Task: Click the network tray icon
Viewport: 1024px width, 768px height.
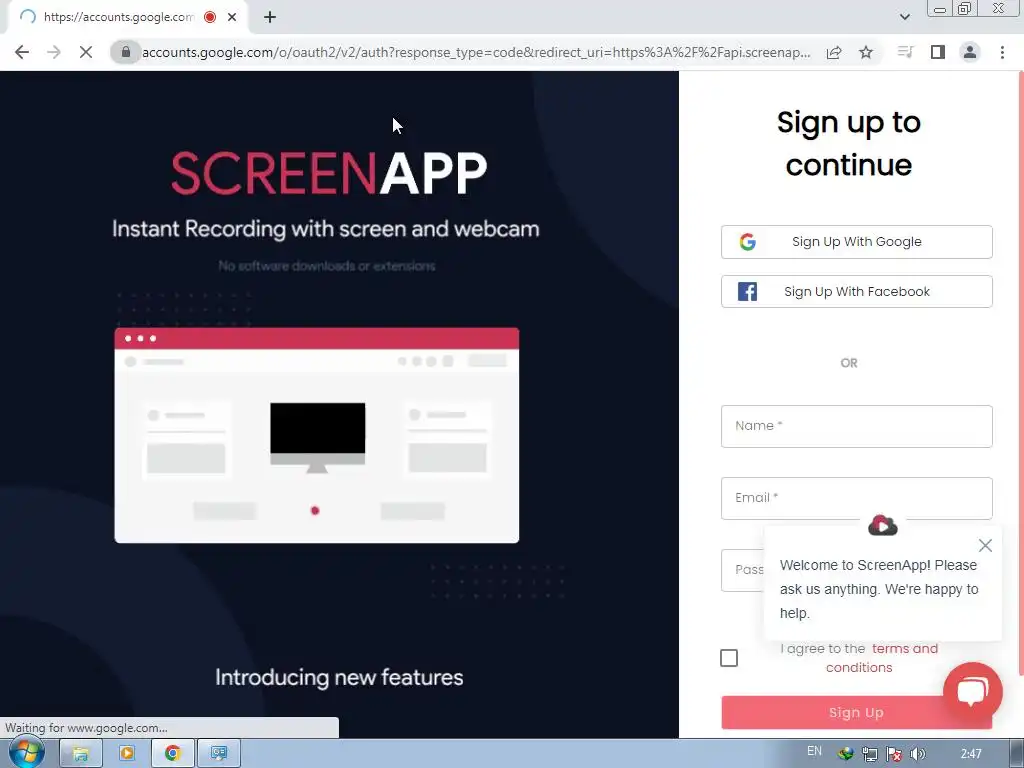Action: click(869, 754)
